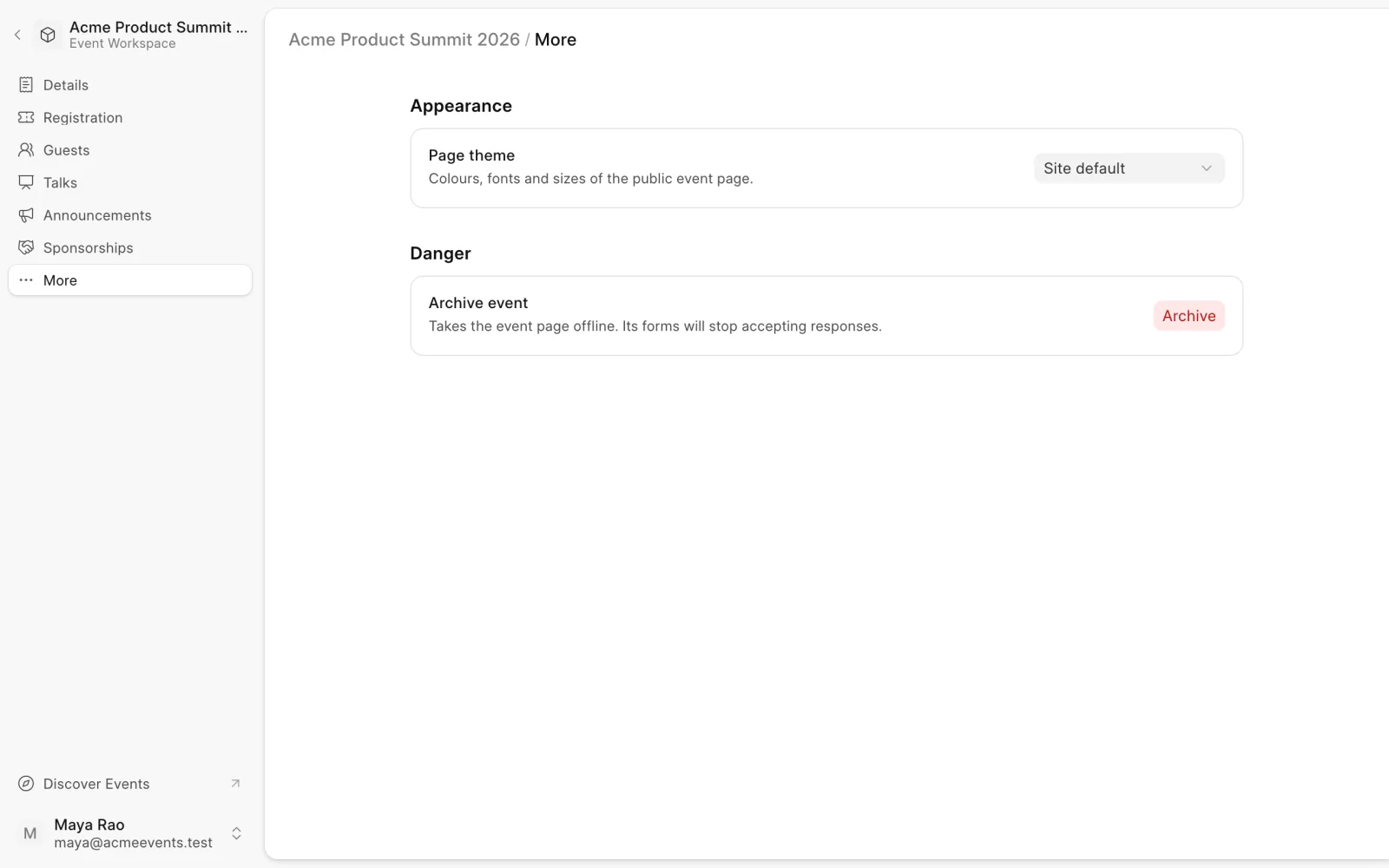
Task: Open the Guests list
Action: pyautogui.click(x=130, y=150)
